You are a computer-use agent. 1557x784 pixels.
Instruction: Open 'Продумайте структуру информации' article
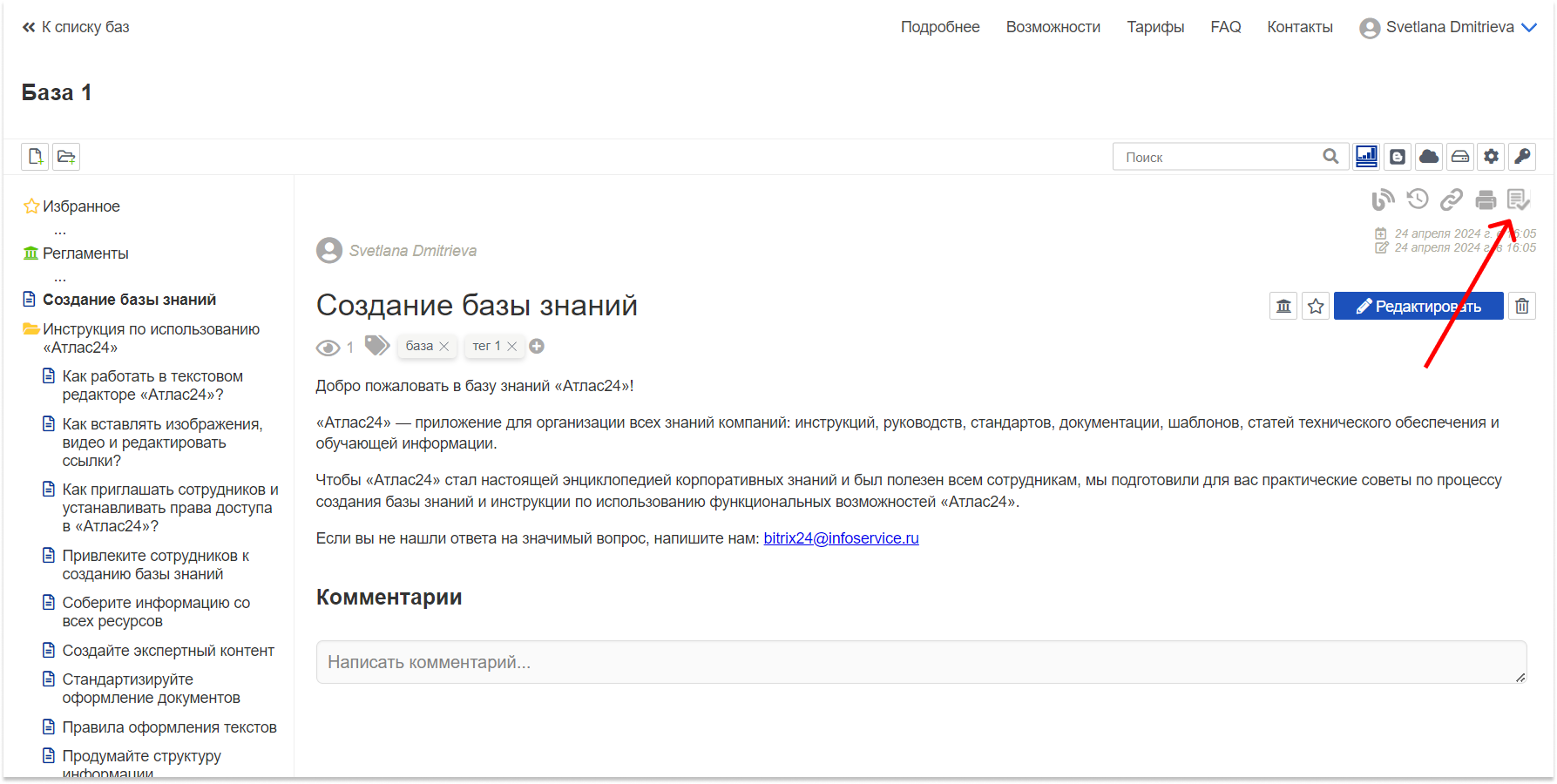[x=141, y=763]
